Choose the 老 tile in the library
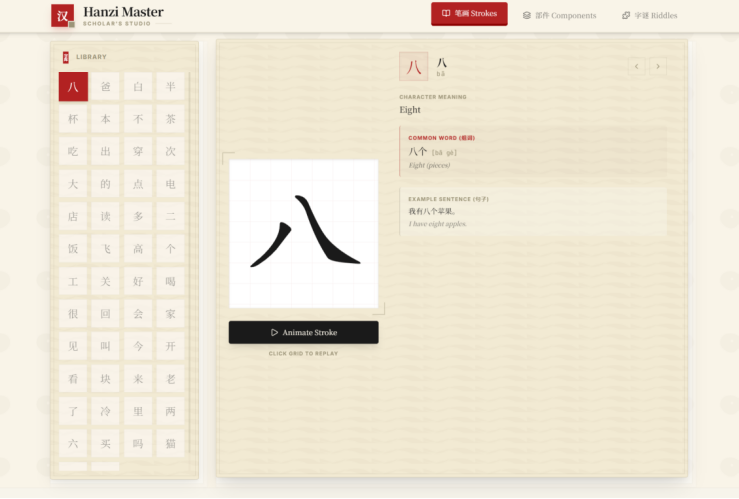This screenshot has height=499, width=739. pyautogui.click(x=171, y=379)
